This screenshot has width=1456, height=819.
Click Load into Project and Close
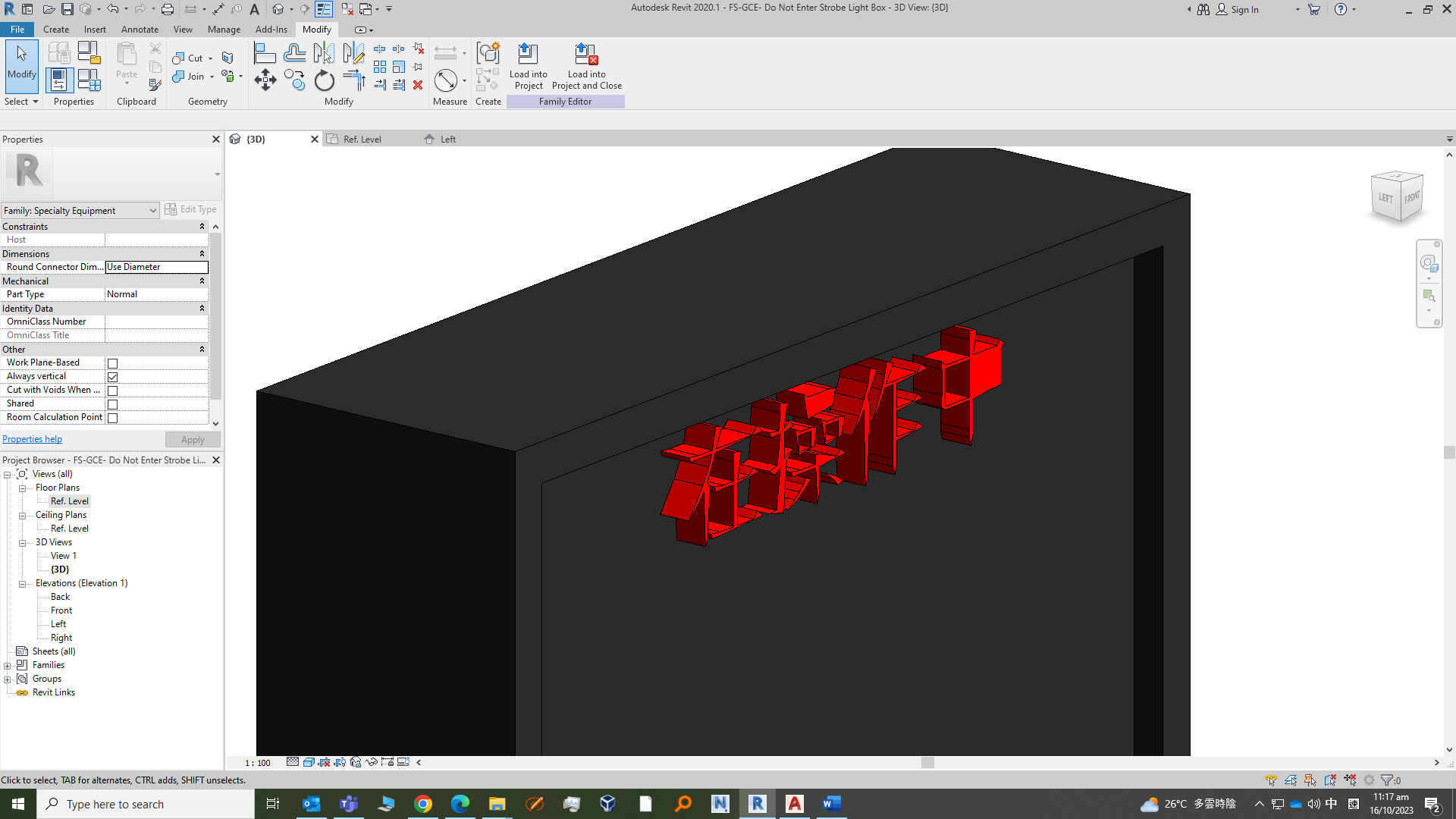(x=586, y=67)
